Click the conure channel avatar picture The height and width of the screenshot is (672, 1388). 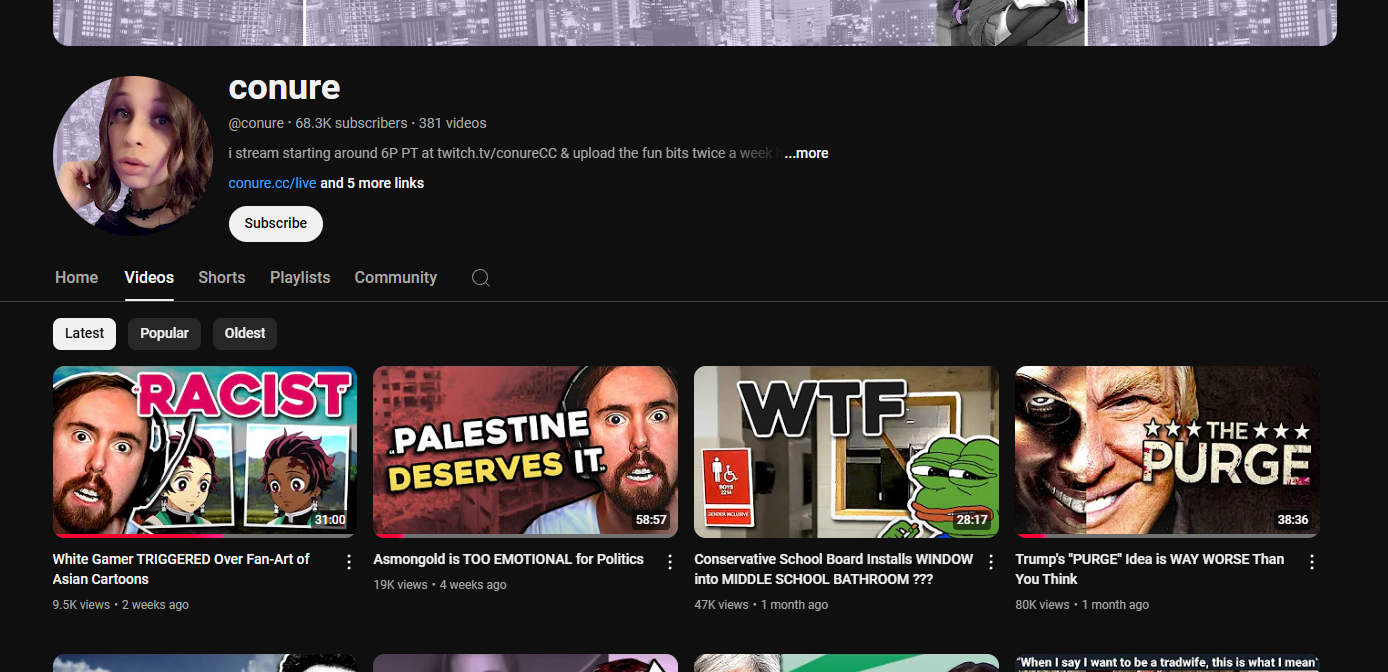tap(133, 156)
